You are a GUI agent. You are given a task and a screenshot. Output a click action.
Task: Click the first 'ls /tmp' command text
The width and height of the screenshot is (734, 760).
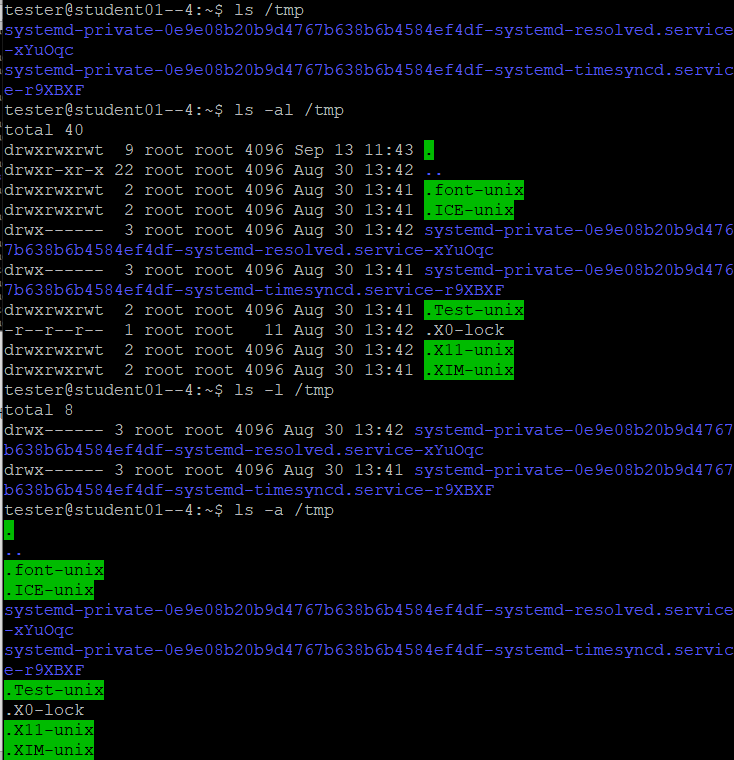(269, 10)
